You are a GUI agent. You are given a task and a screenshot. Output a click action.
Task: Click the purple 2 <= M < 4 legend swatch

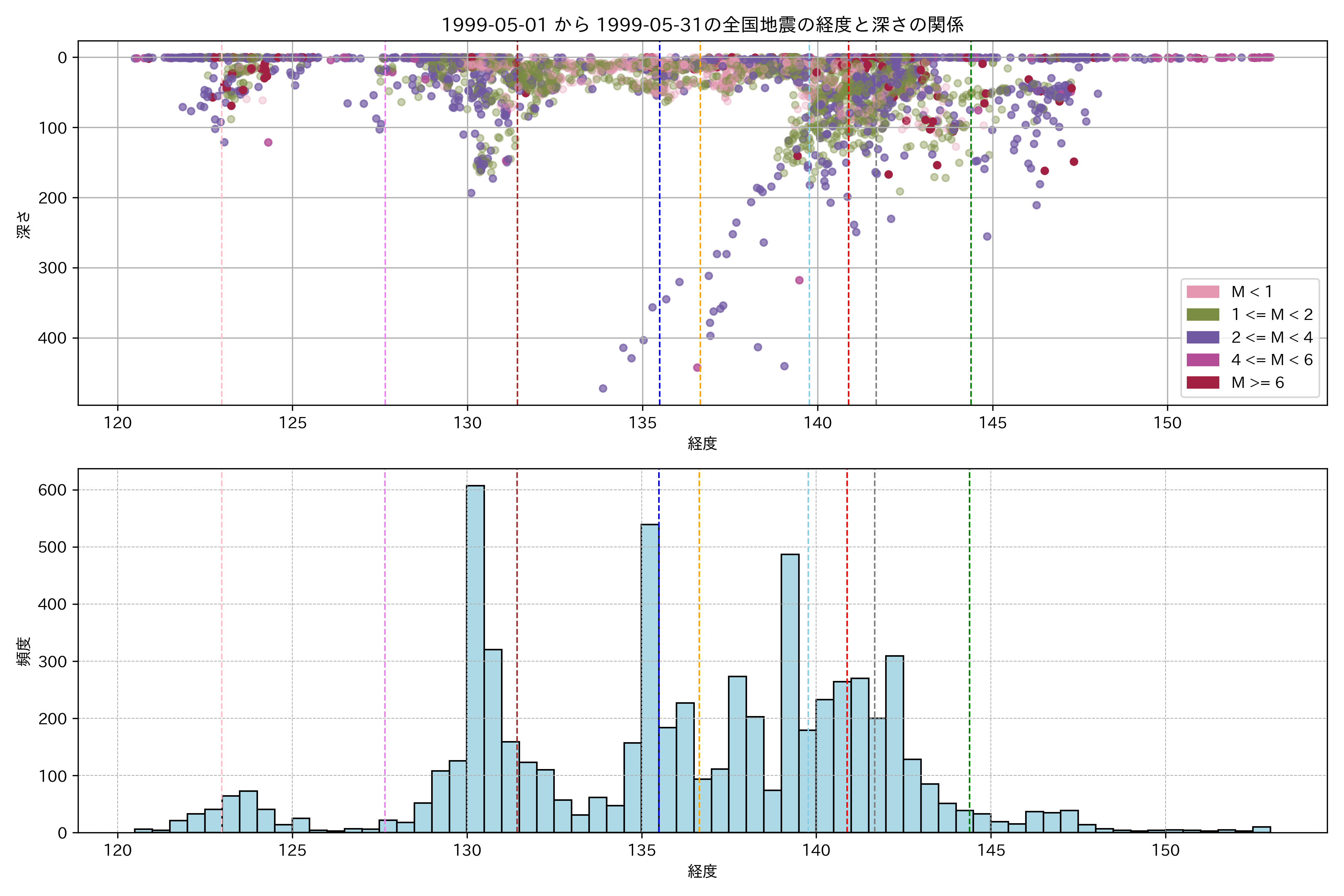point(1202,337)
